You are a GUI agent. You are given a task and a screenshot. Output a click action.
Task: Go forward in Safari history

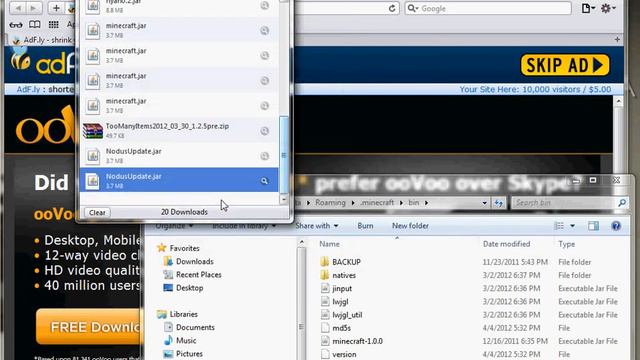click(x=34, y=8)
